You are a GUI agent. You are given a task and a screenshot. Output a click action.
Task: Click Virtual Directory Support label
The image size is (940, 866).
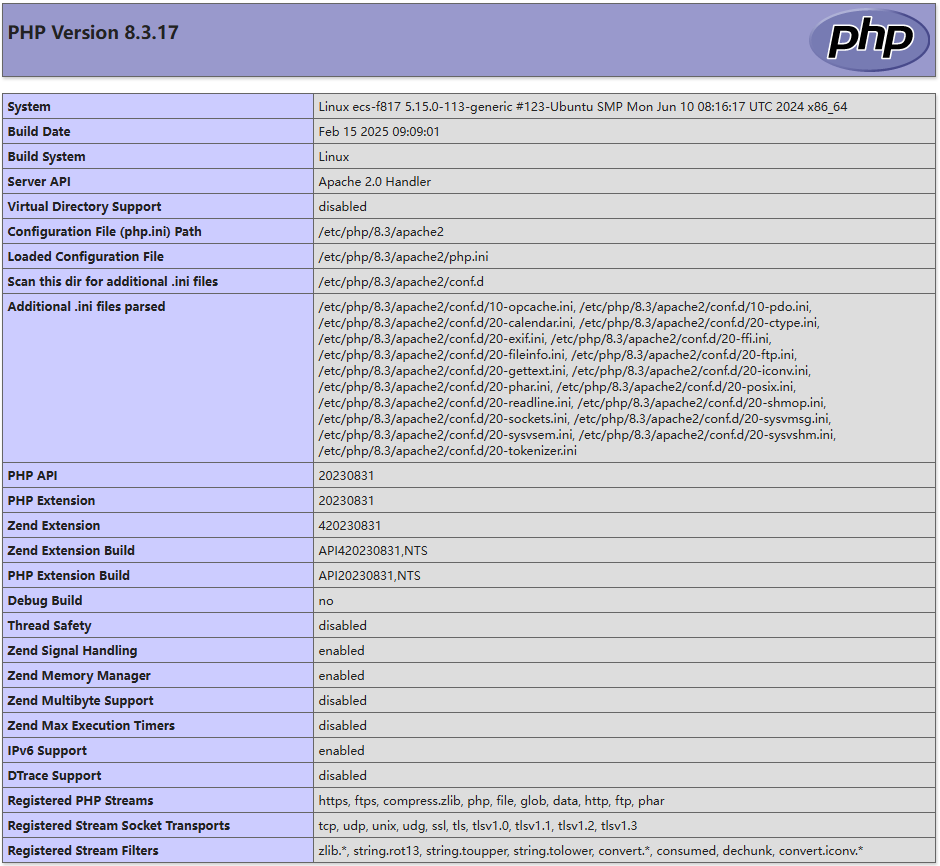85,207
